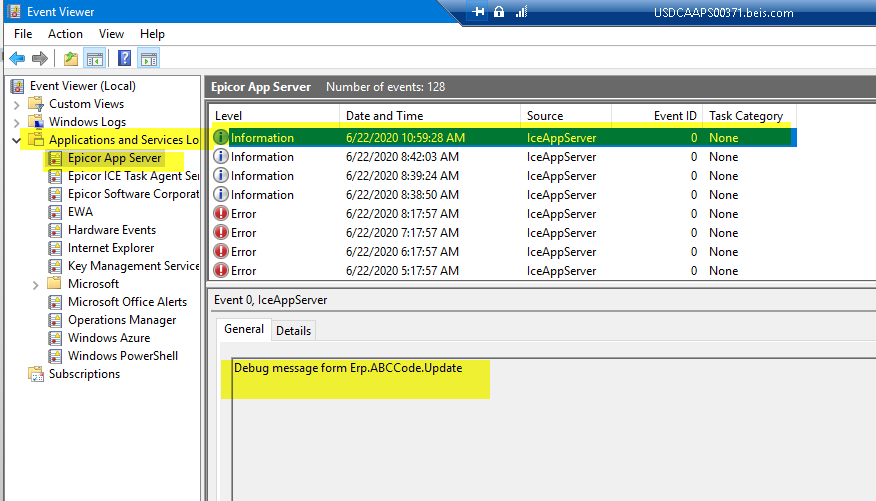Select the Information event at 8:39:24 AM
Image resolution: width=876 pixels, height=501 pixels.
tap(504, 175)
